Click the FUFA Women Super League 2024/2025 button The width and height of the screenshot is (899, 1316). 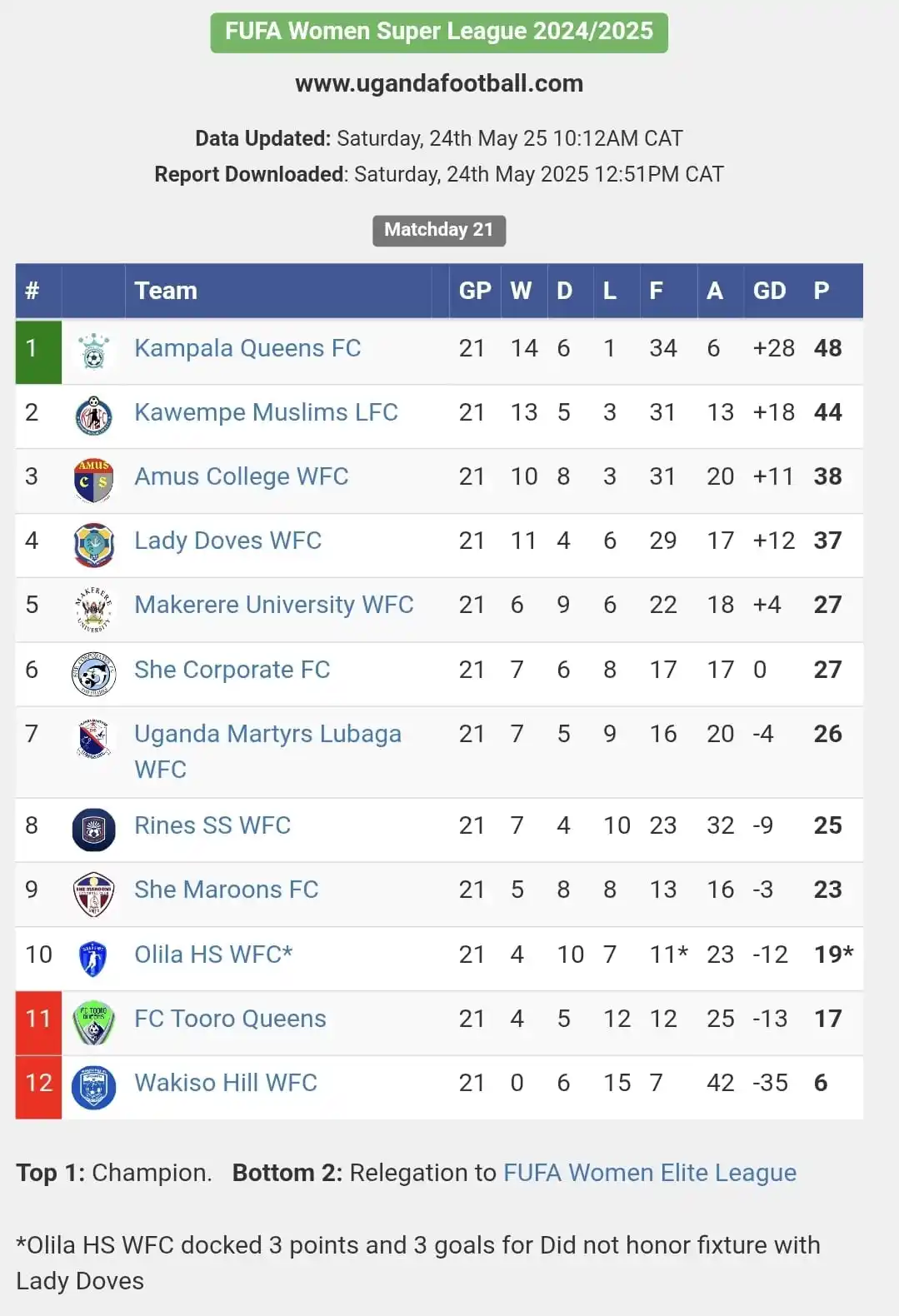click(439, 32)
